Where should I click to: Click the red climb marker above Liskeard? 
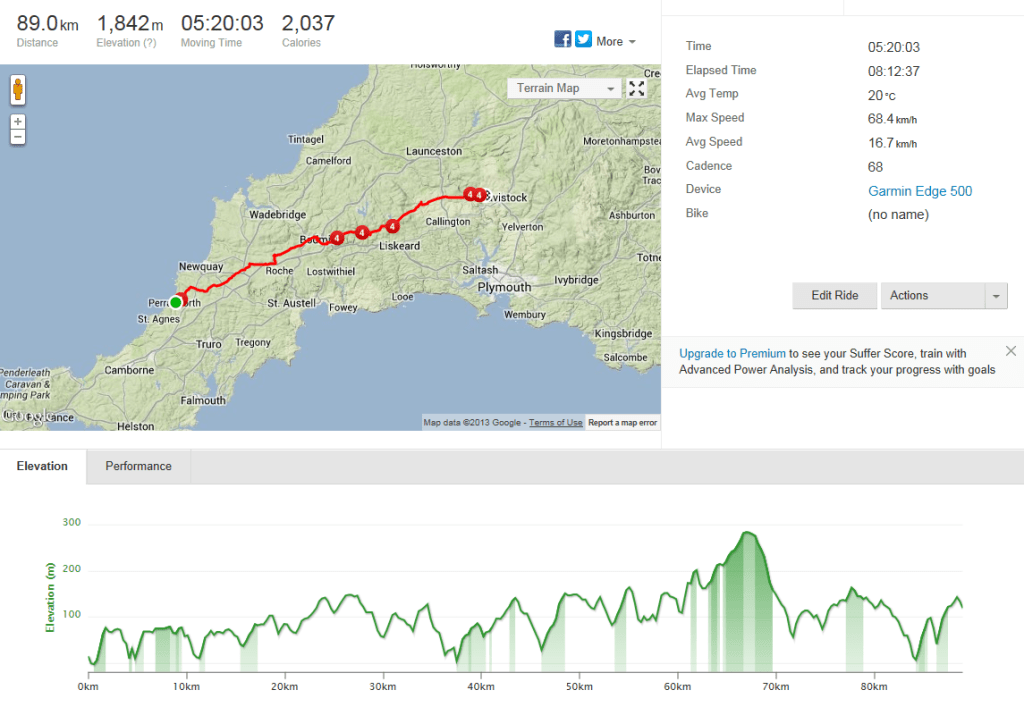[393, 226]
